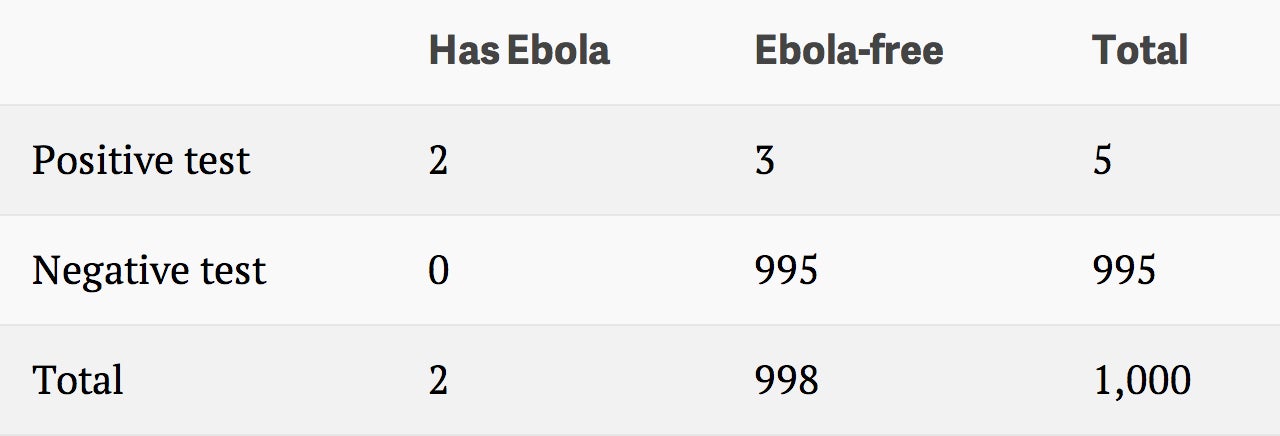This screenshot has height=436, width=1280.
Task: Select the "Total" row label
Action: (78, 380)
